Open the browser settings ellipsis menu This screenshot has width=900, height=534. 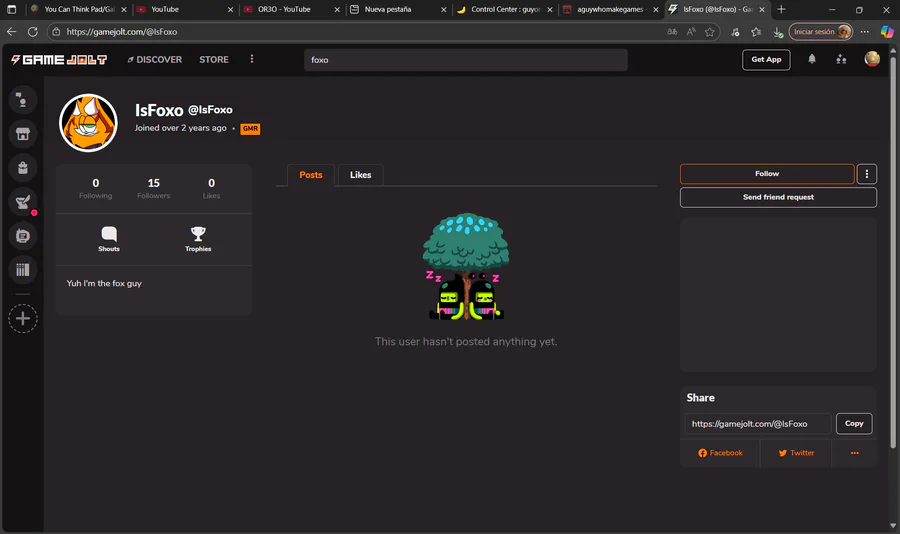tap(864, 32)
